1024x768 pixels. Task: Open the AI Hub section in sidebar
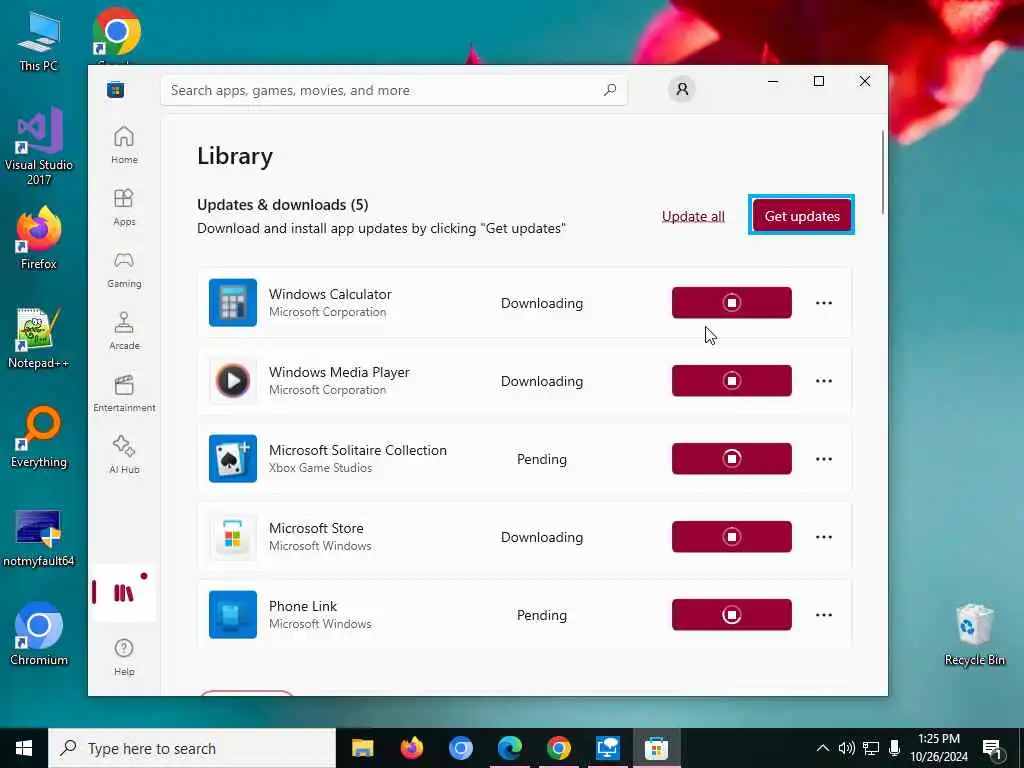(124, 455)
